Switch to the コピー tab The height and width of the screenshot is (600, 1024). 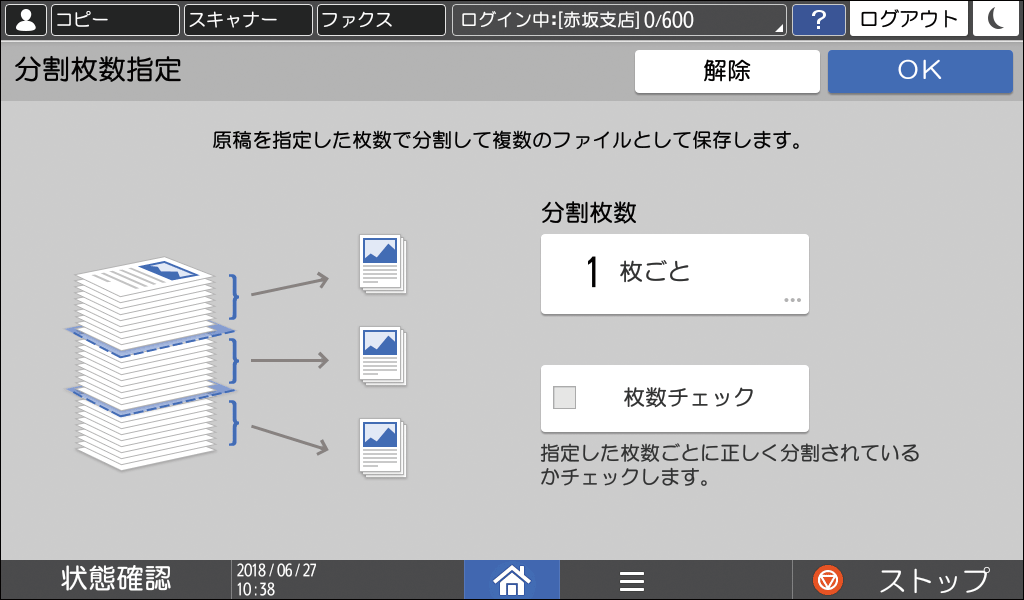point(114,19)
